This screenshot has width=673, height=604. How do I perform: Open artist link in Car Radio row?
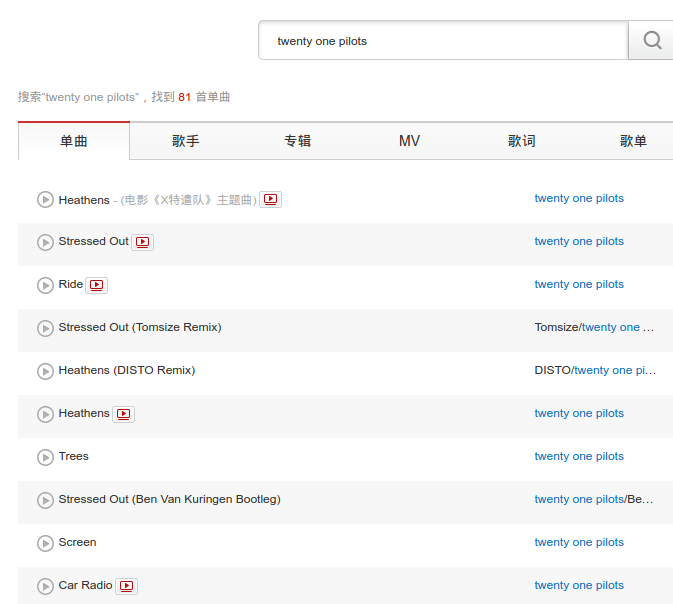(579, 585)
